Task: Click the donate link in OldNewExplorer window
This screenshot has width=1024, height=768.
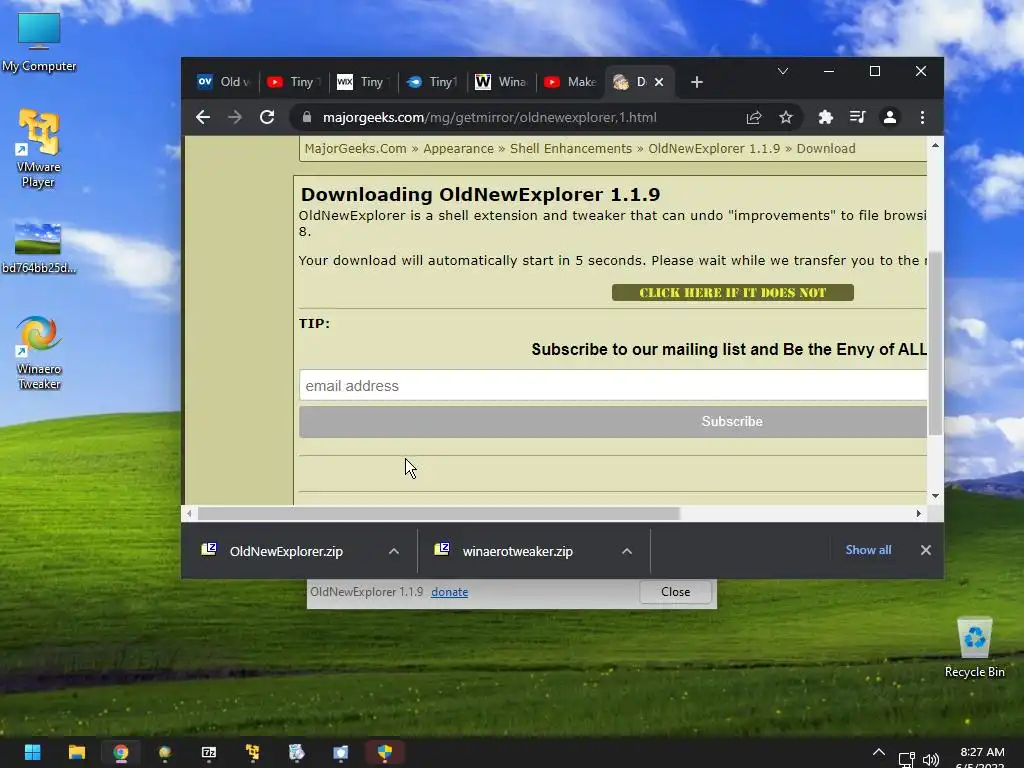Action: (449, 592)
